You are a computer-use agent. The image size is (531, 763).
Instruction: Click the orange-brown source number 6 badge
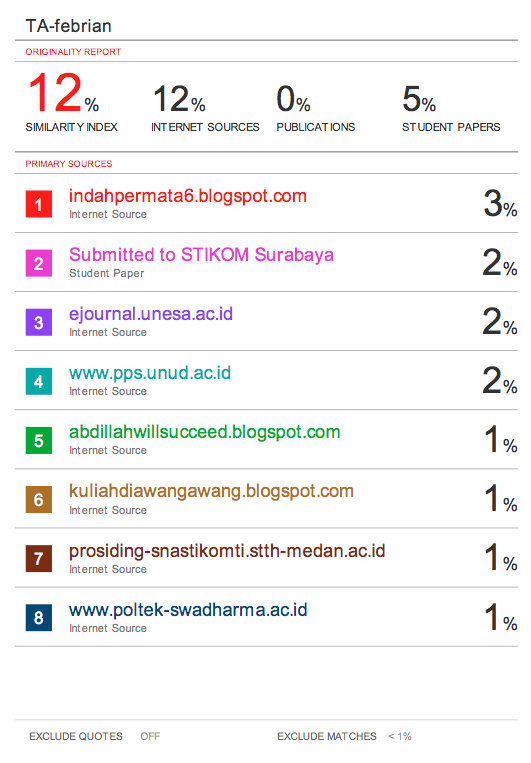click(38, 499)
